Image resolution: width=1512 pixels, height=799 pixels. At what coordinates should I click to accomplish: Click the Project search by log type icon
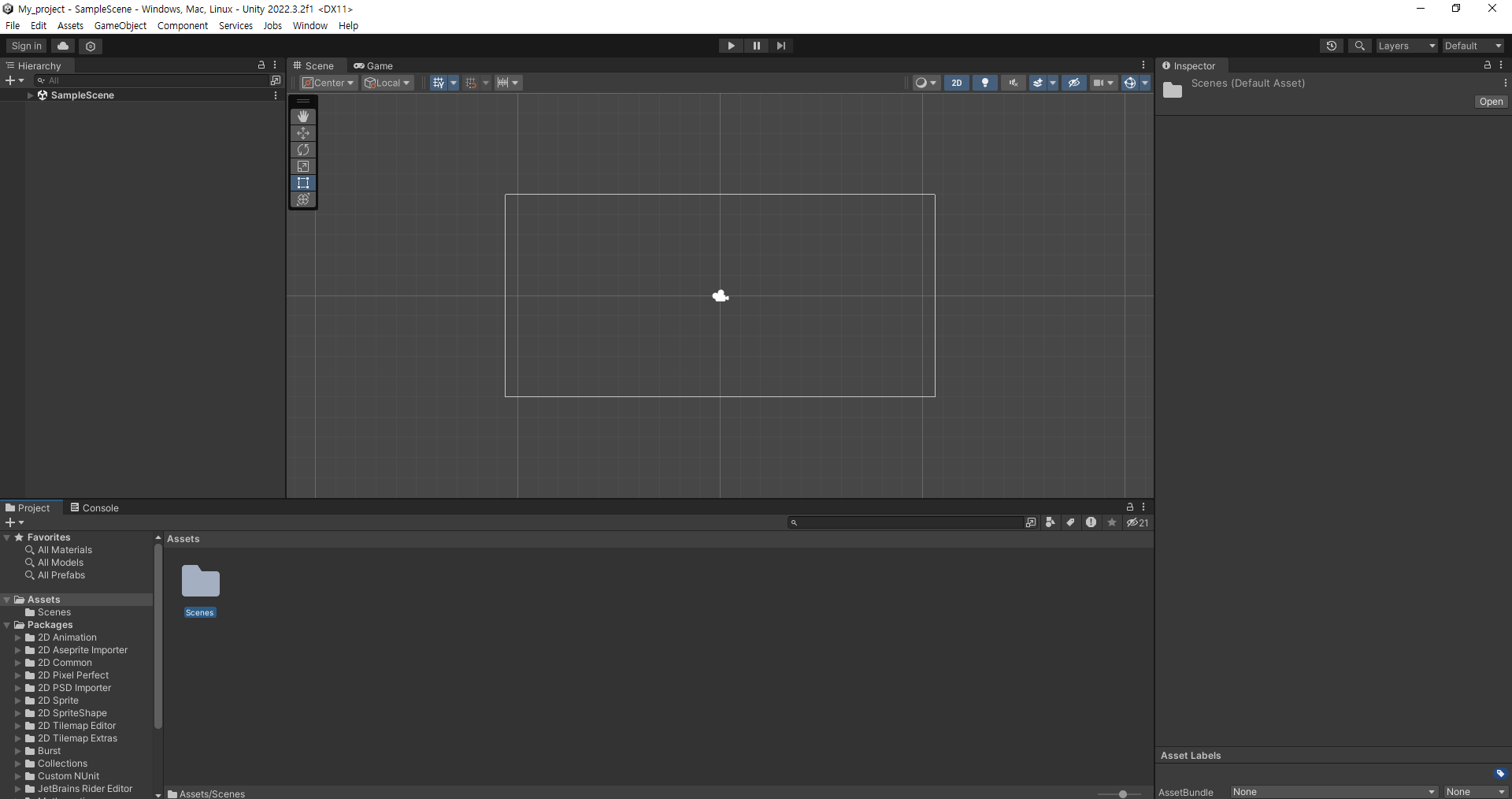[1091, 522]
